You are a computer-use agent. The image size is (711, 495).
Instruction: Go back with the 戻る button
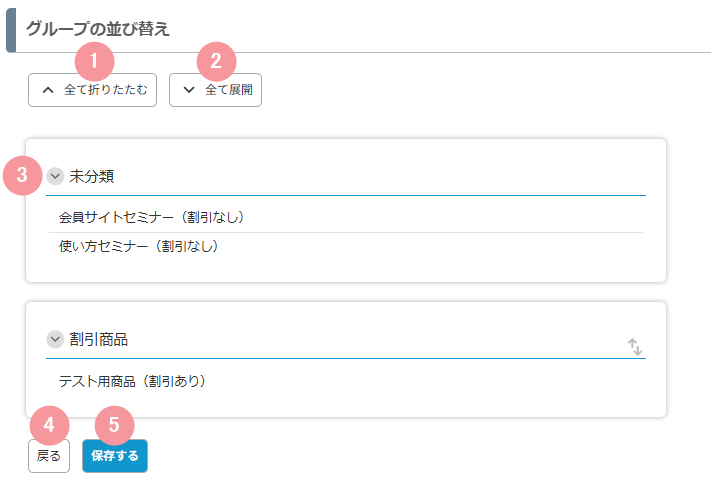click(49, 456)
